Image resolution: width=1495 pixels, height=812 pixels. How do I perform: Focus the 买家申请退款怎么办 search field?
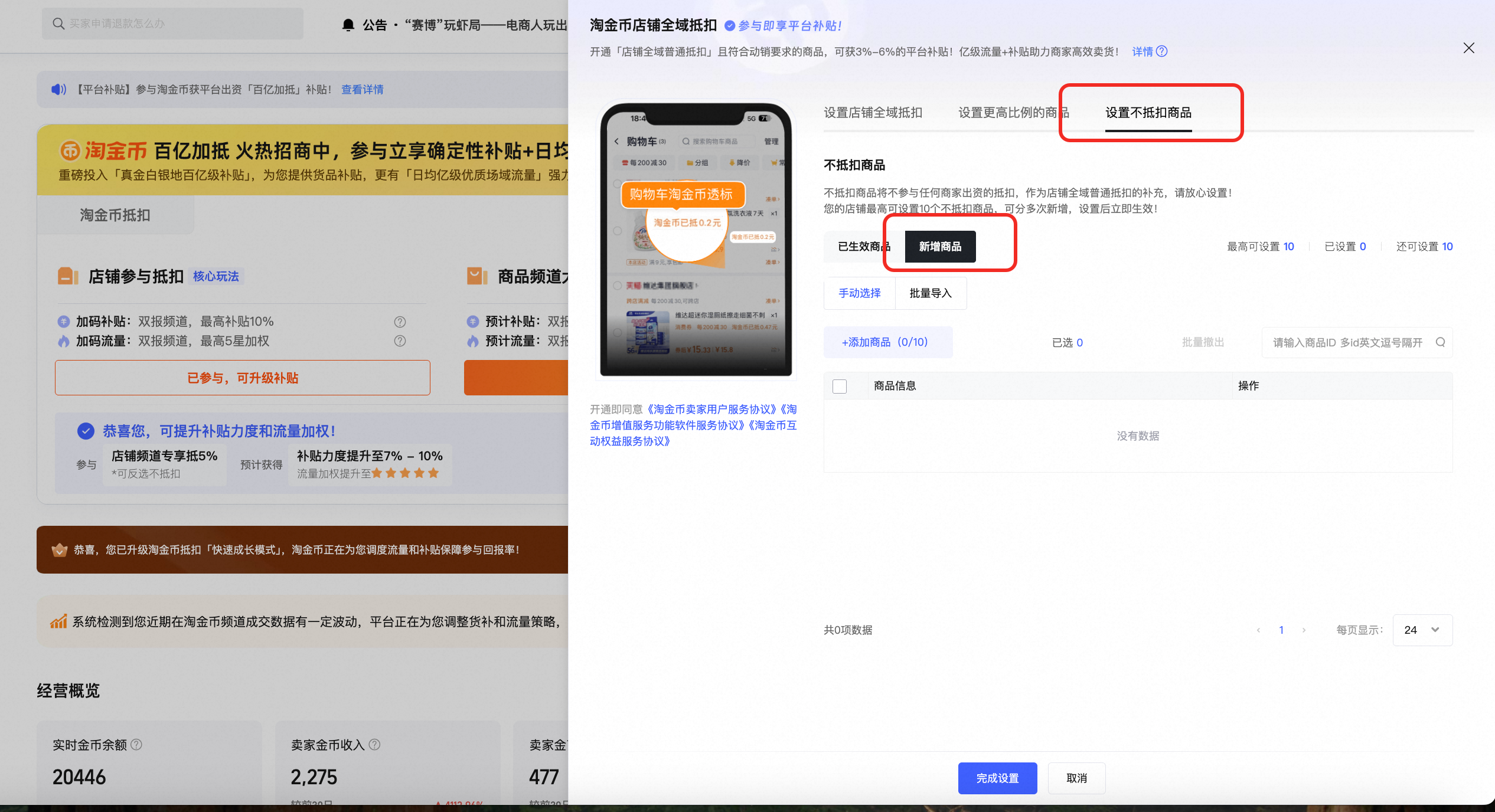172,24
